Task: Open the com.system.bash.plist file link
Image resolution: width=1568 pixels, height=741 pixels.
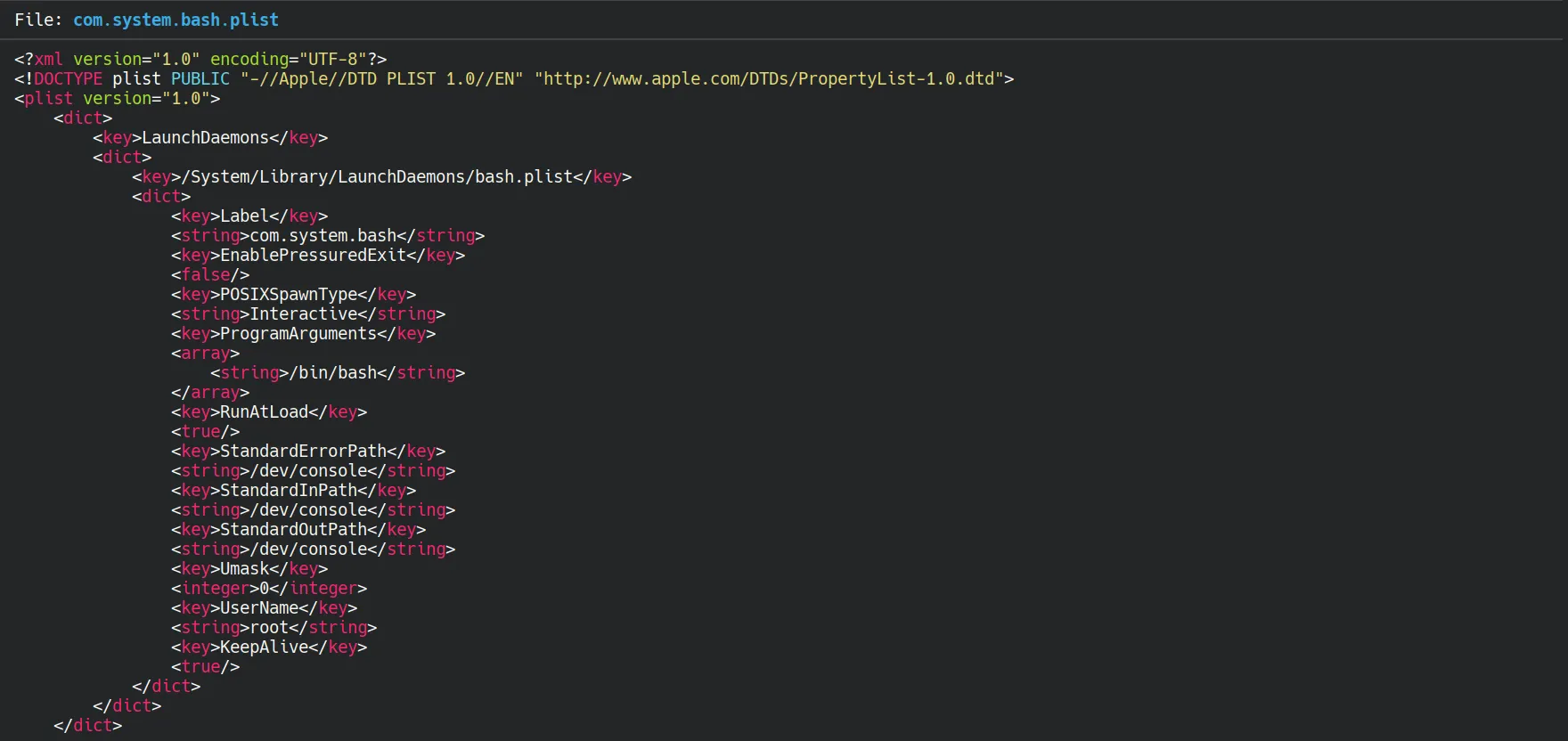Action: pyautogui.click(x=176, y=20)
